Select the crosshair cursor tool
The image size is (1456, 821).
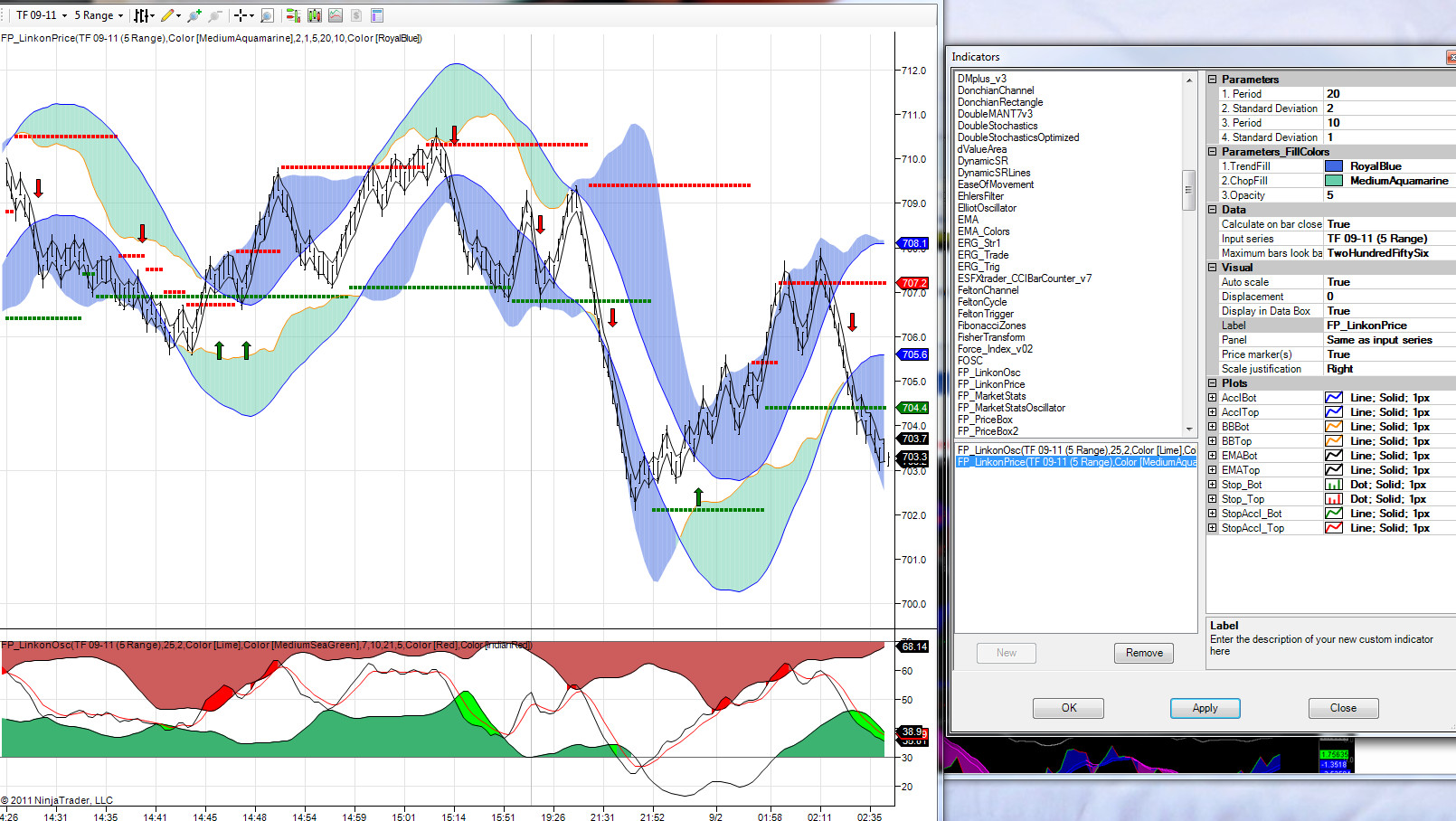tap(242, 15)
